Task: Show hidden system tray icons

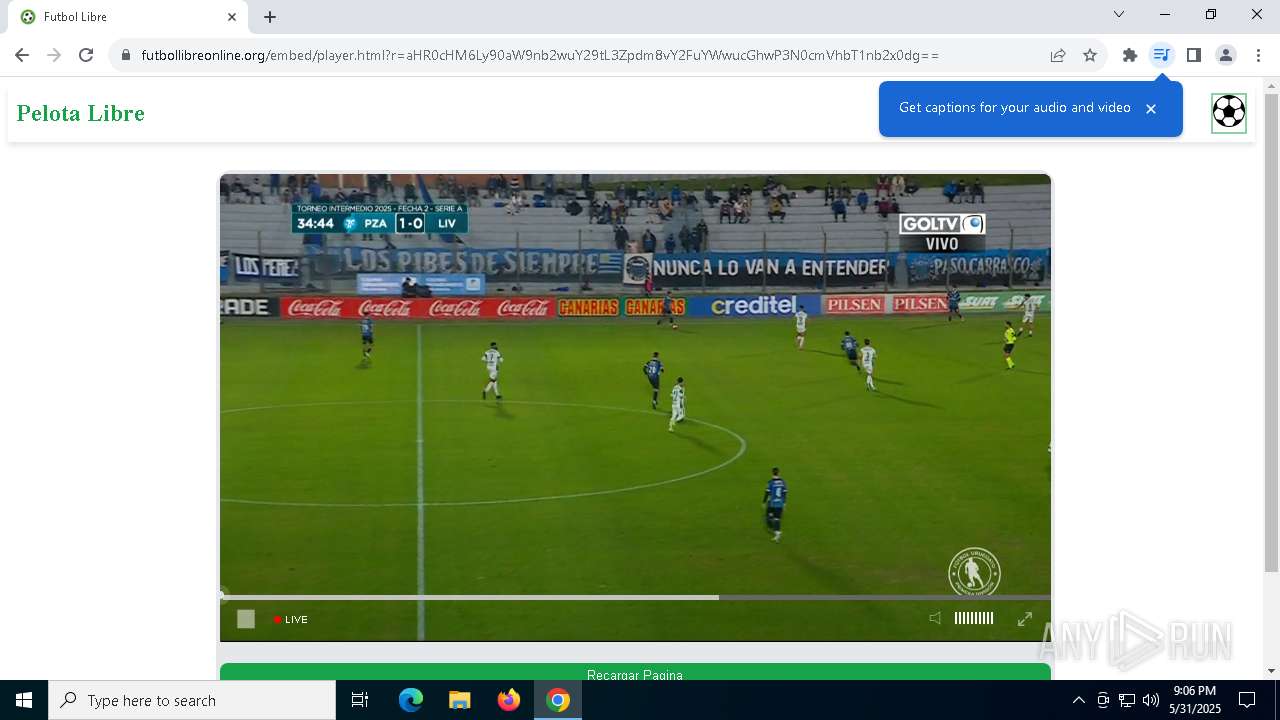Action: click(x=1078, y=700)
